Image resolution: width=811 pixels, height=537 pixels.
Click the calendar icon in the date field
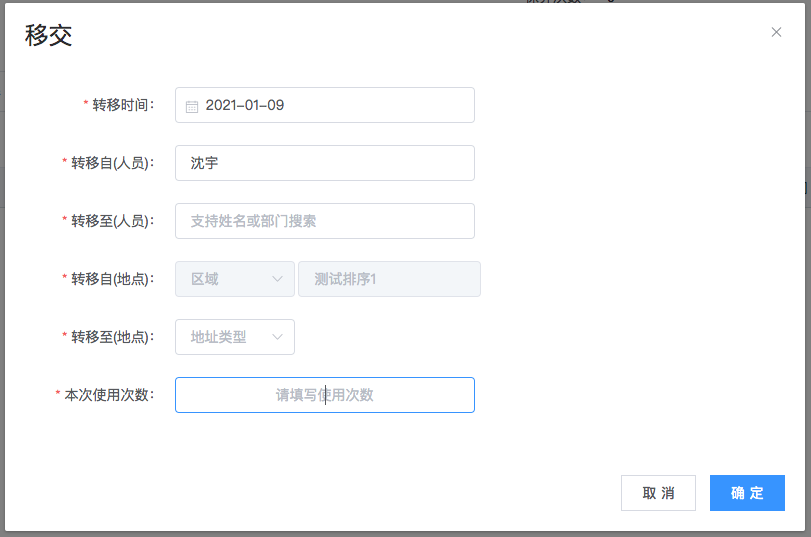(192, 105)
